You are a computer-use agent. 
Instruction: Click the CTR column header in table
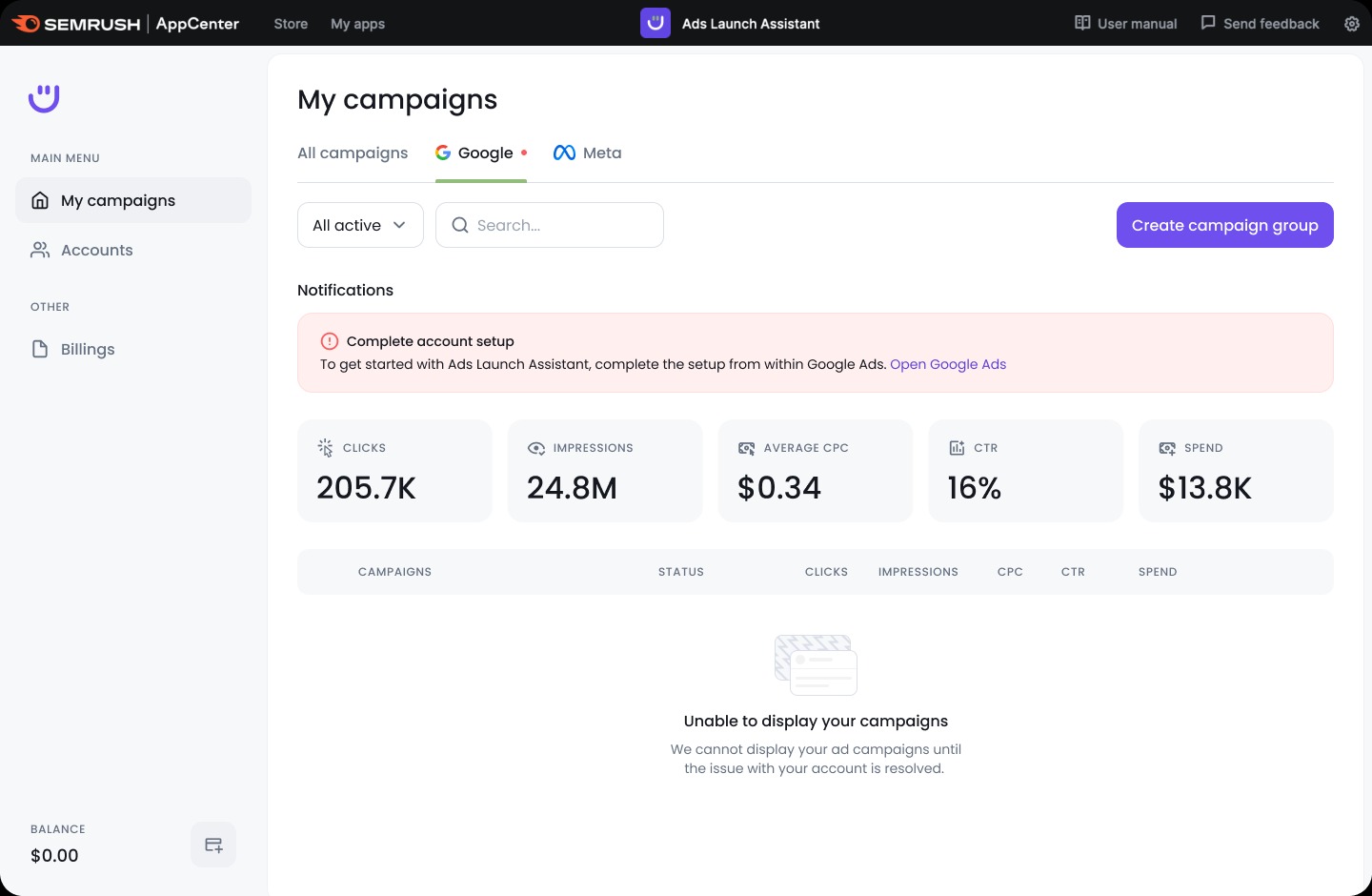[1073, 572]
